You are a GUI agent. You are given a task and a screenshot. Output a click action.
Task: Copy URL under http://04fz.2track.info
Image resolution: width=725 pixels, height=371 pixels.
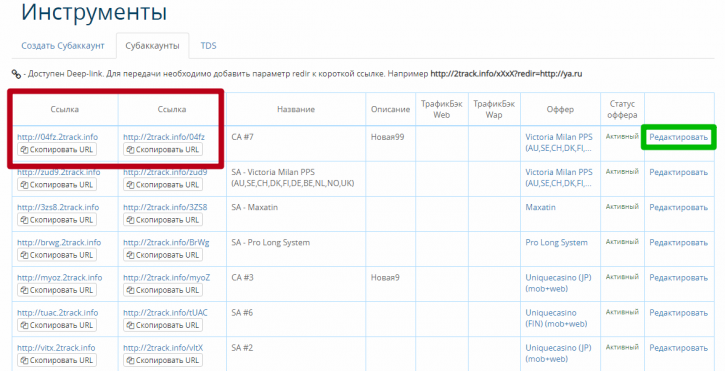tap(57, 149)
